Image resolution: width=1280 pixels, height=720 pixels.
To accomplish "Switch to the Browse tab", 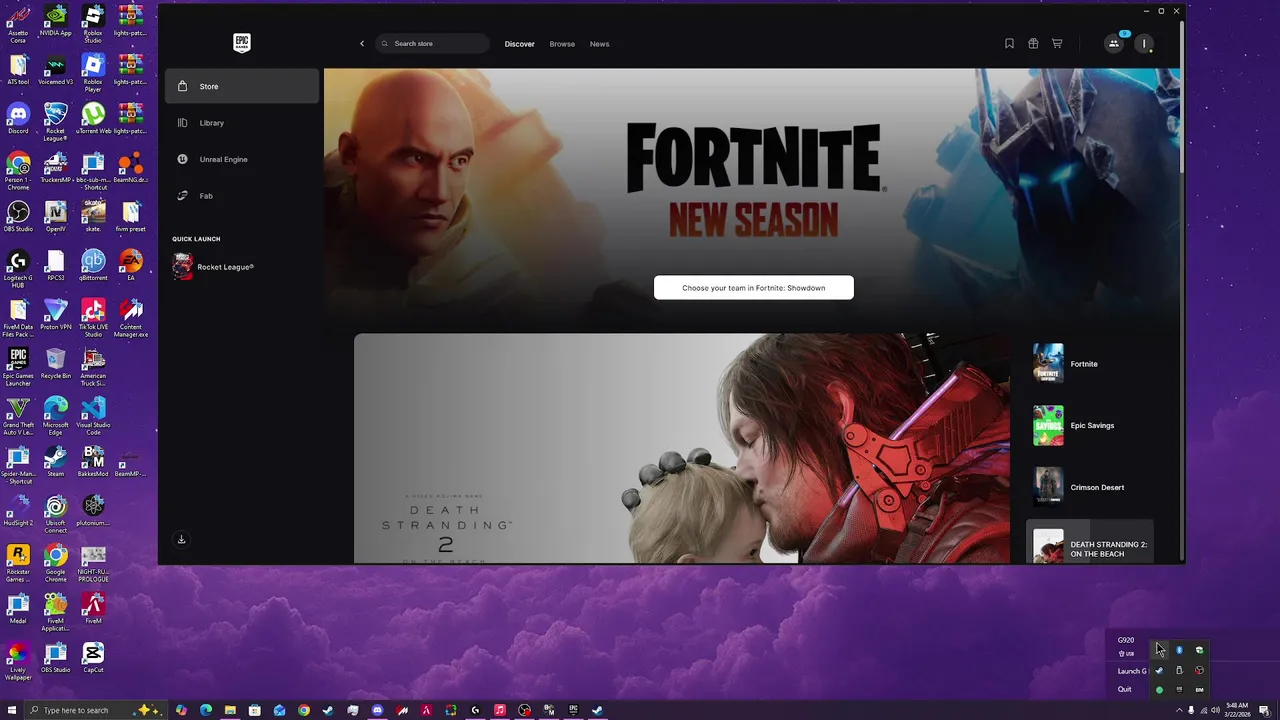I will (562, 44).
